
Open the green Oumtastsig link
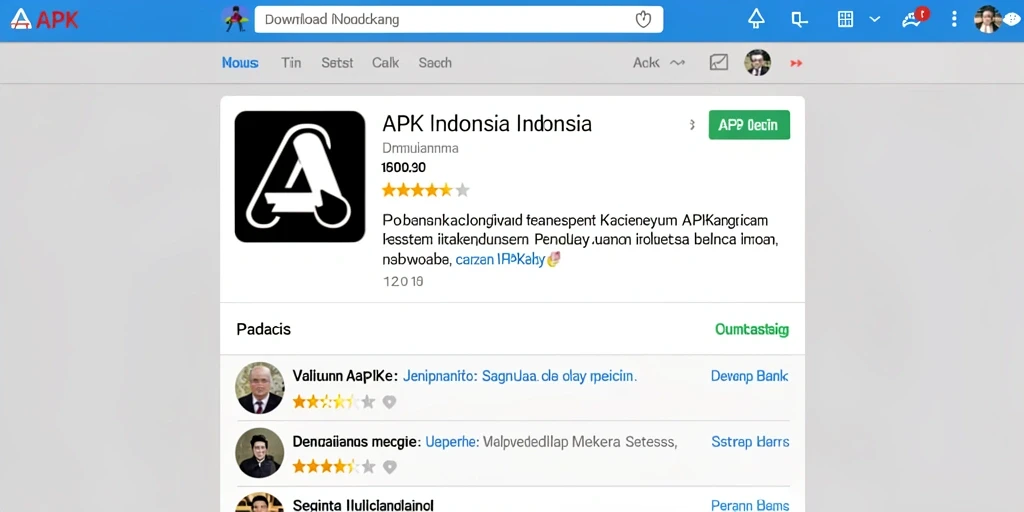(x=752, y=329)
